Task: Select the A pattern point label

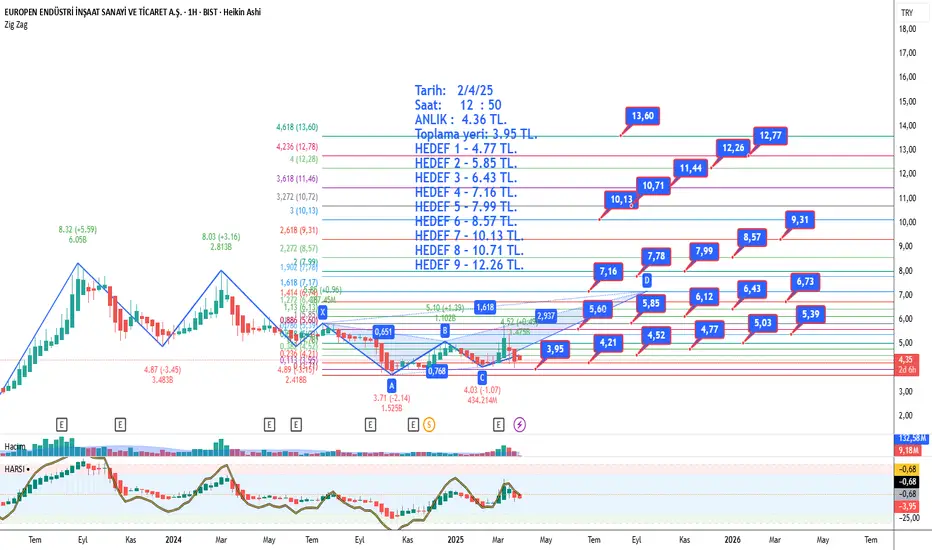Action: (x=392, y=385)
